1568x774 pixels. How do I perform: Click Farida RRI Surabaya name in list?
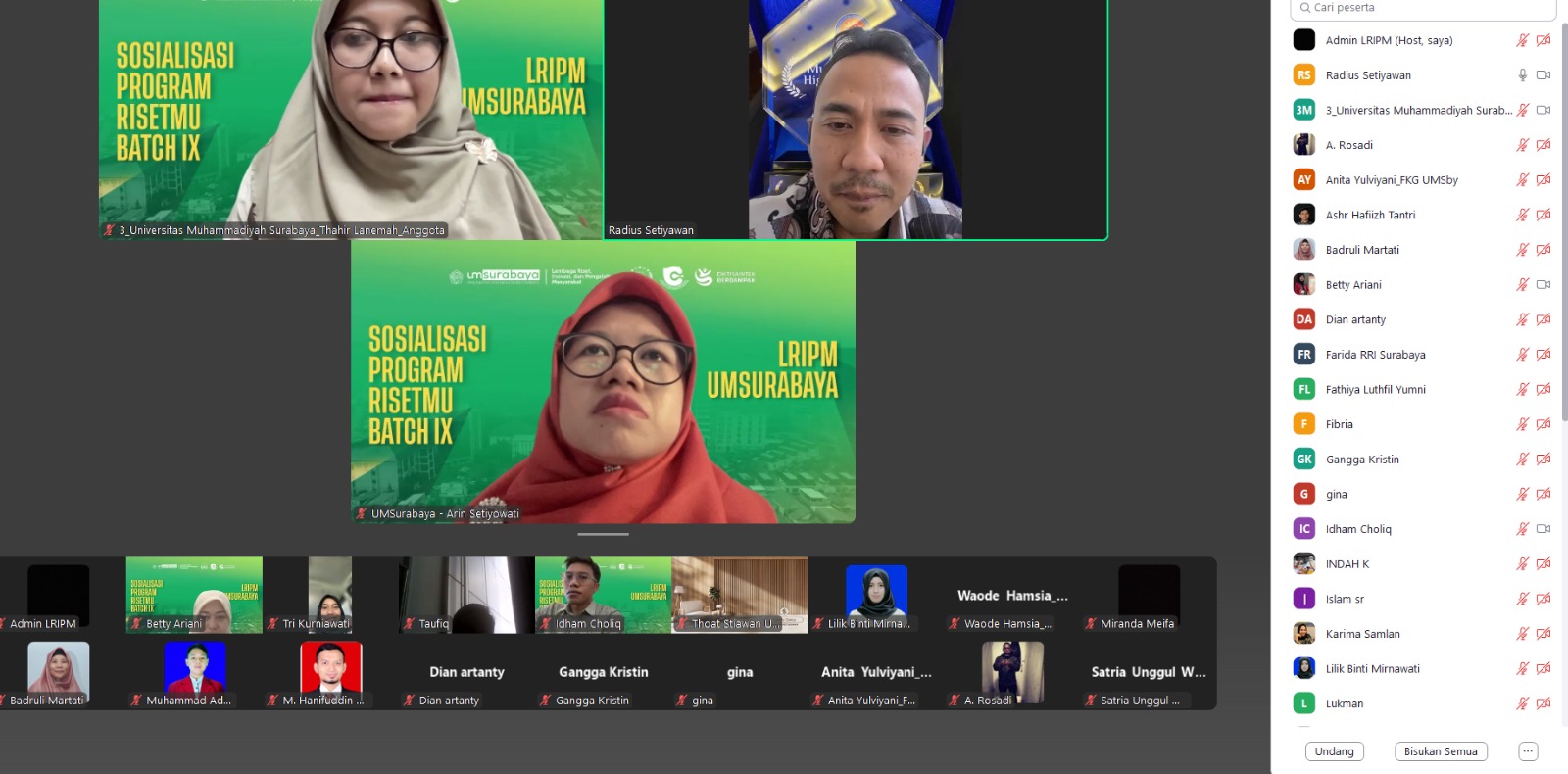[1375, 355]
